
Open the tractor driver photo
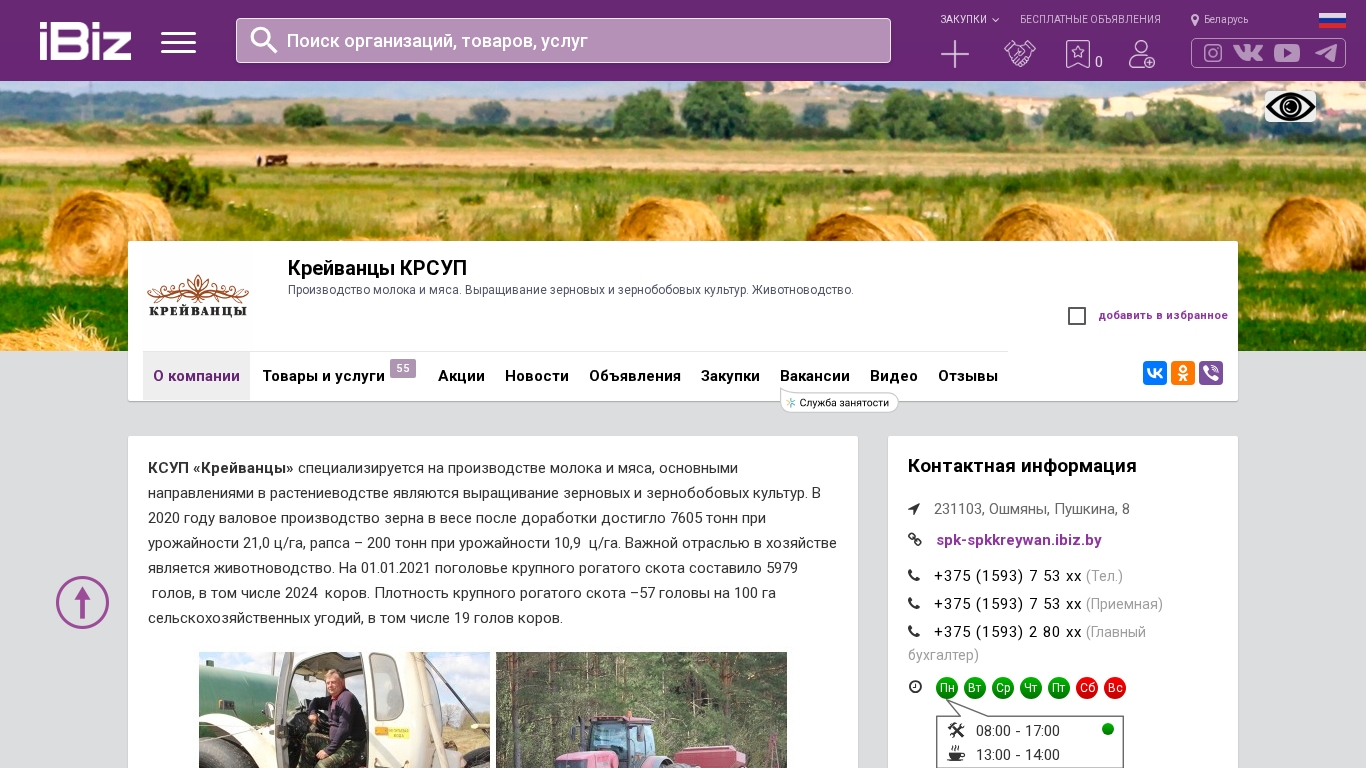344,710
